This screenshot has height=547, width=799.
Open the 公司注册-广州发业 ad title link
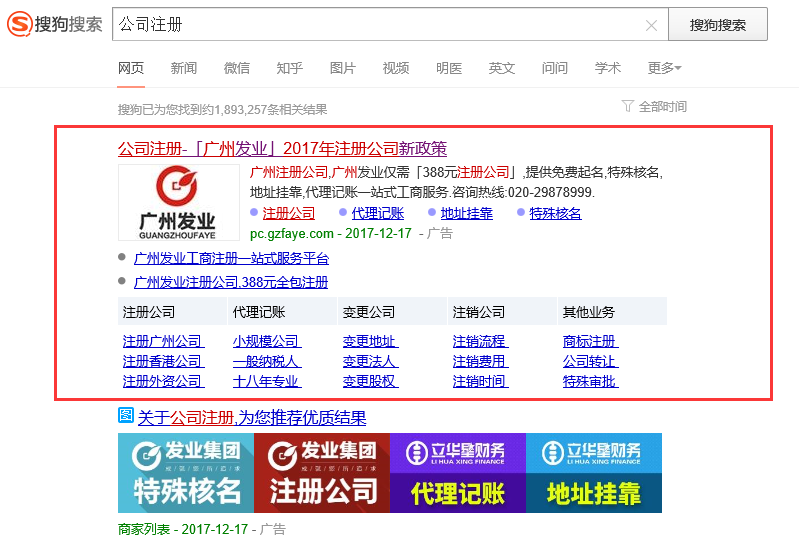point(282,149)
